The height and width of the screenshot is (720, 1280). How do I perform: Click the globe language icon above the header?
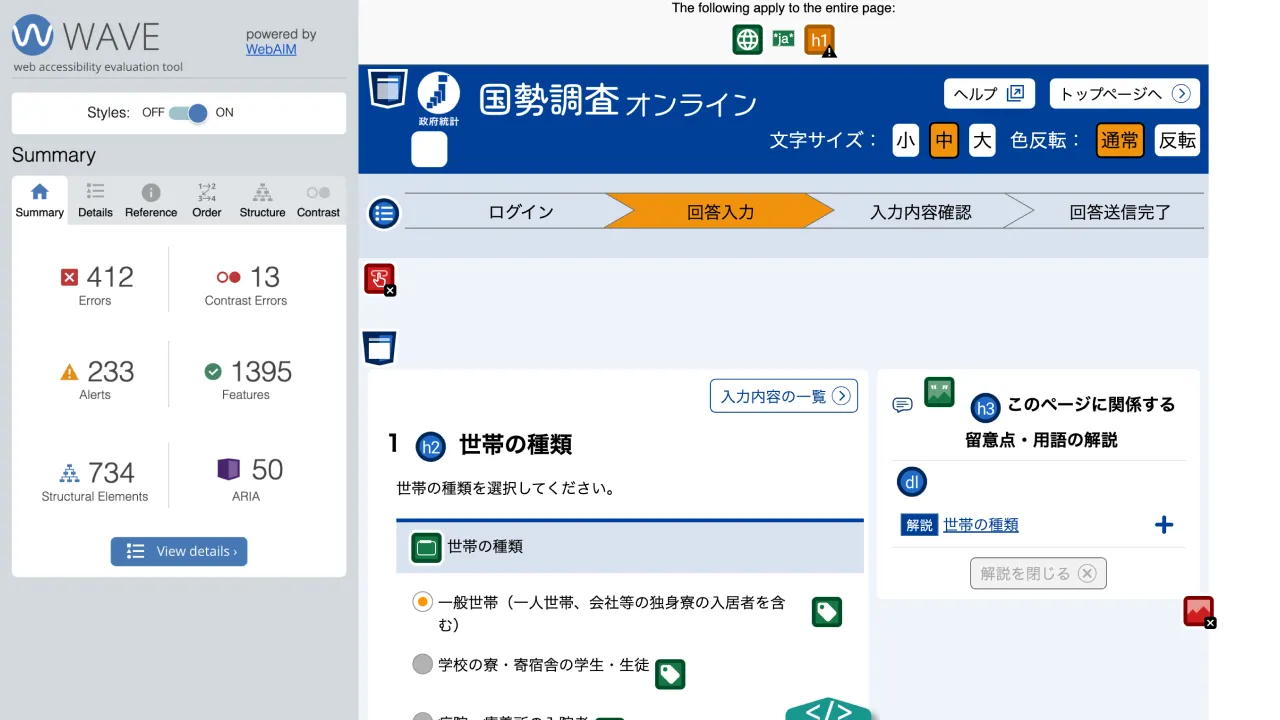click(x=747, y=39)
